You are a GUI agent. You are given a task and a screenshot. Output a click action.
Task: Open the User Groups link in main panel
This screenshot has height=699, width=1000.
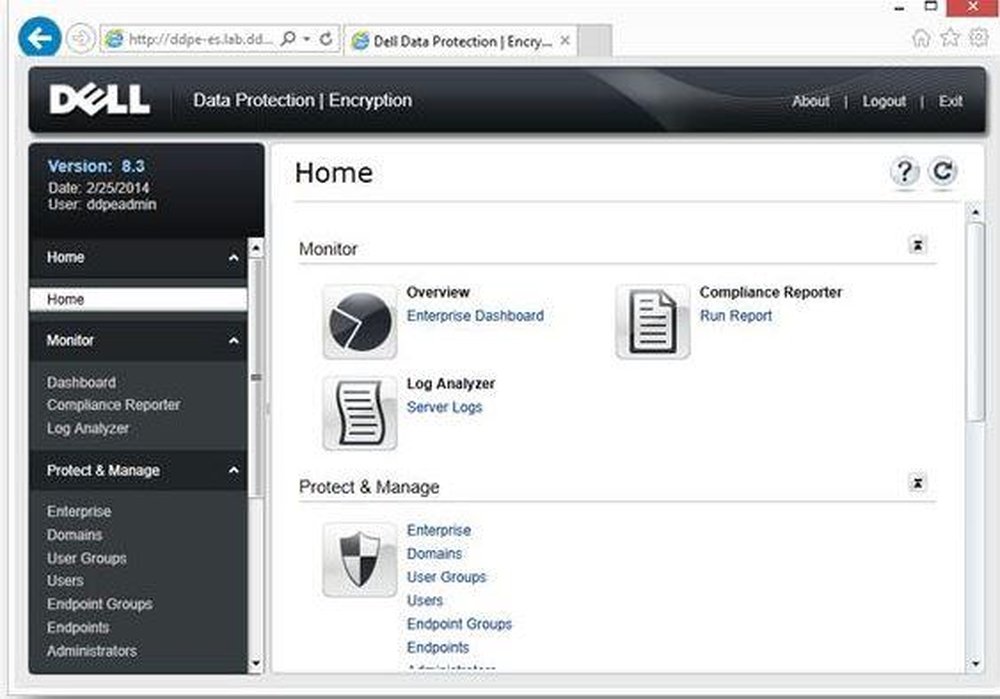446,577
